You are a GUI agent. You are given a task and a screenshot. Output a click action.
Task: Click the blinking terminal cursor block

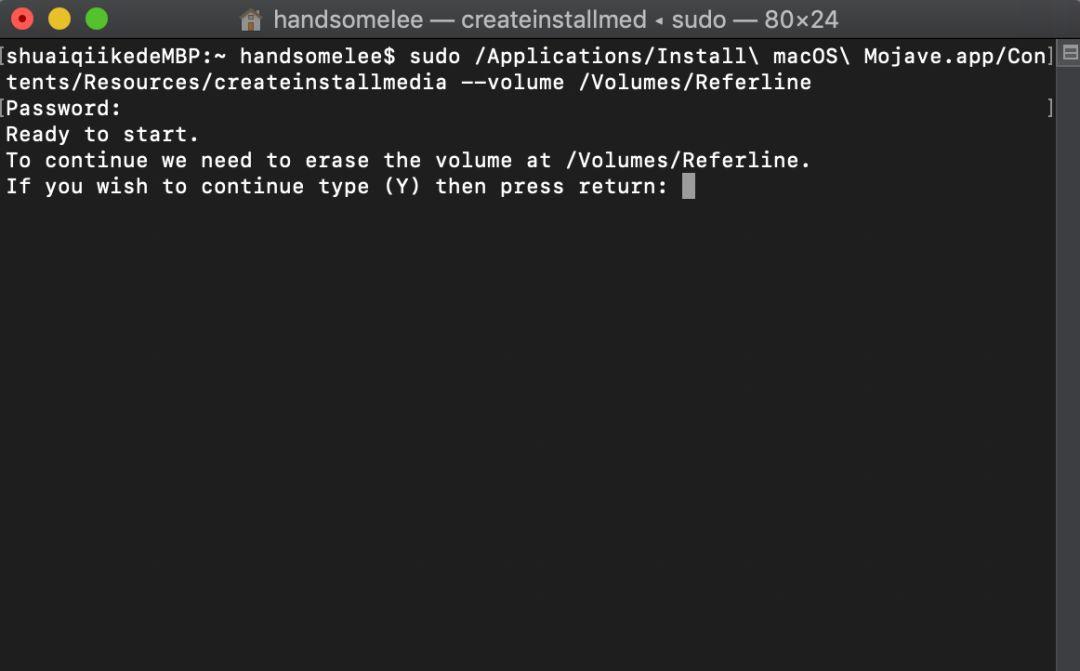pos(688,186)
